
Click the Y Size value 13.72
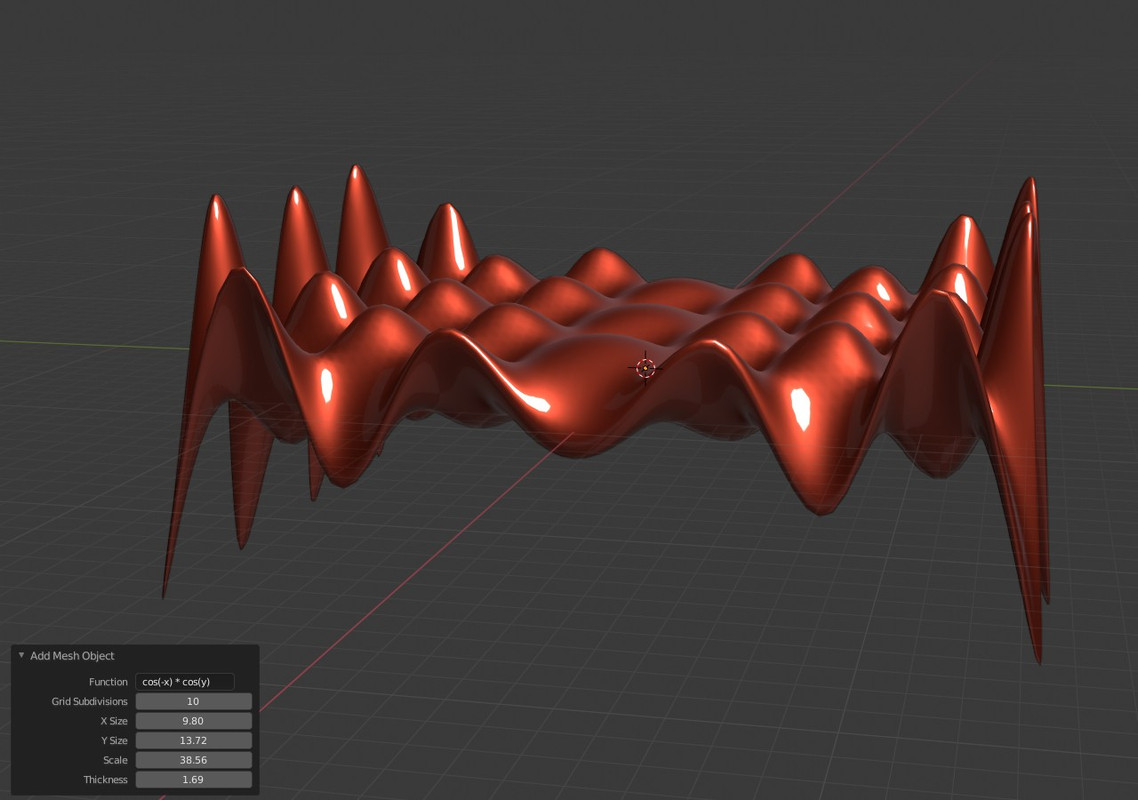pos(193,740)
